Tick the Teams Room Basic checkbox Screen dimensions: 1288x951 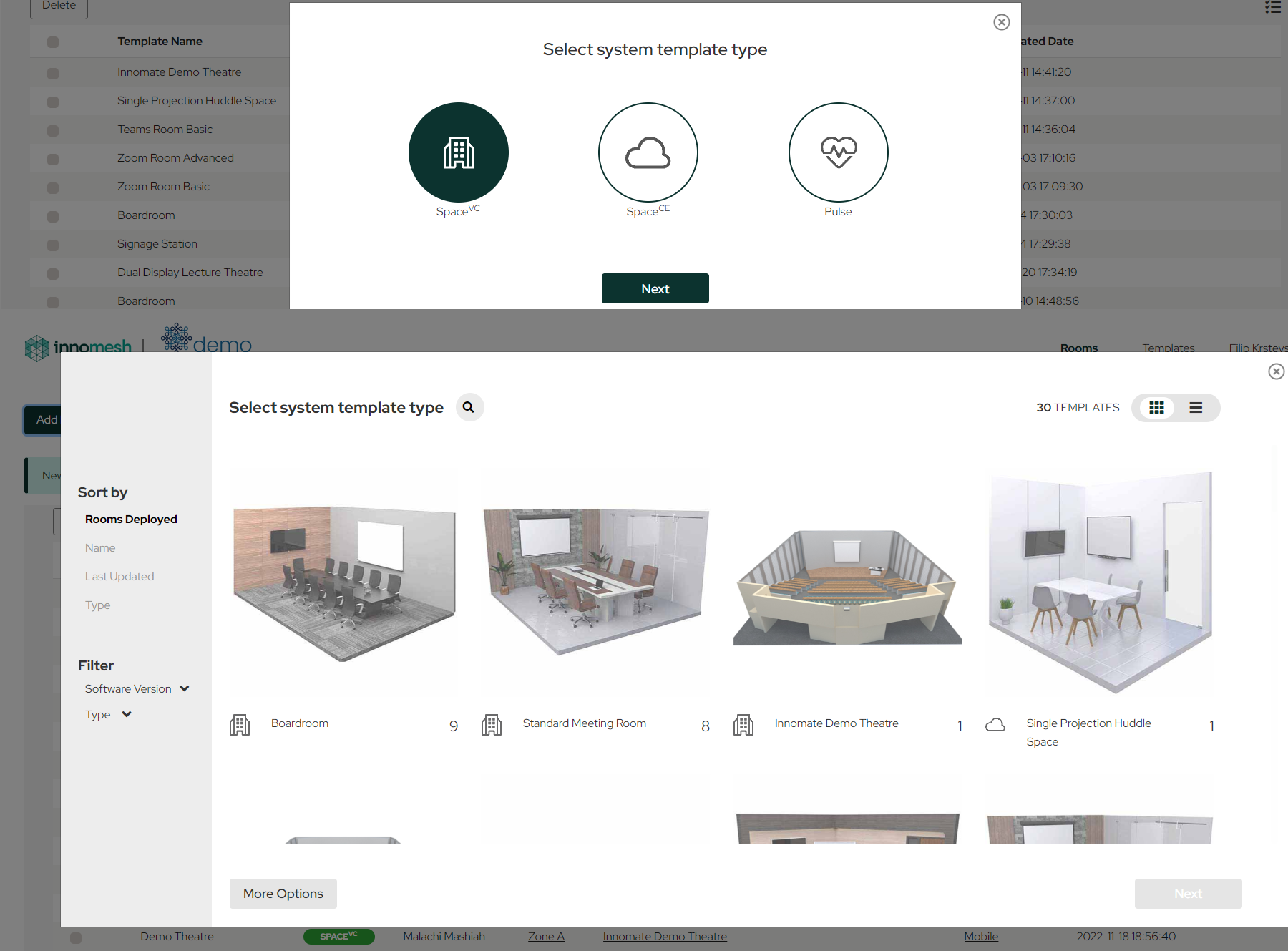tap(53, 130)
